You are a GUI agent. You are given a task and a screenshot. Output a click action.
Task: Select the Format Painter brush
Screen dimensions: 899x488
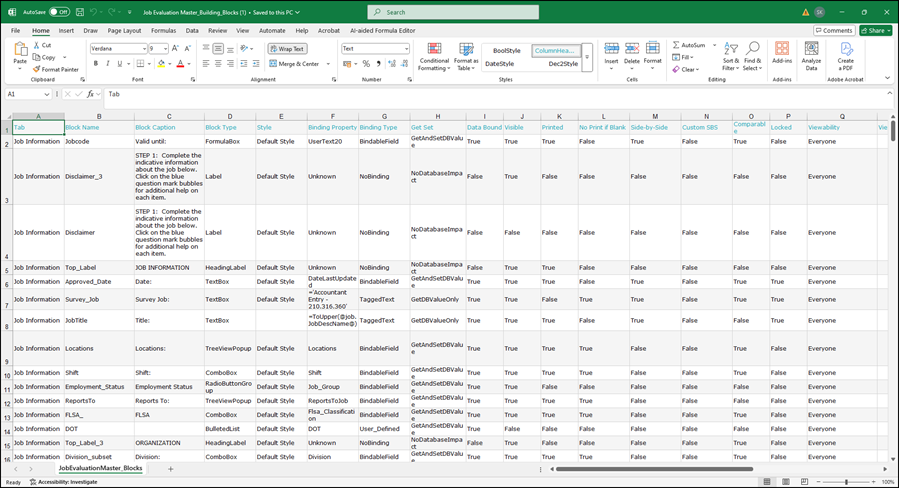tap(37, 69)
